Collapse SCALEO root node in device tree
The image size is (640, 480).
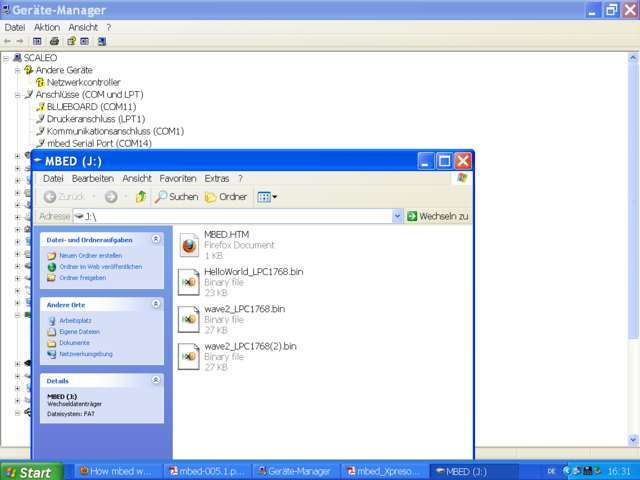click(6, 58)
